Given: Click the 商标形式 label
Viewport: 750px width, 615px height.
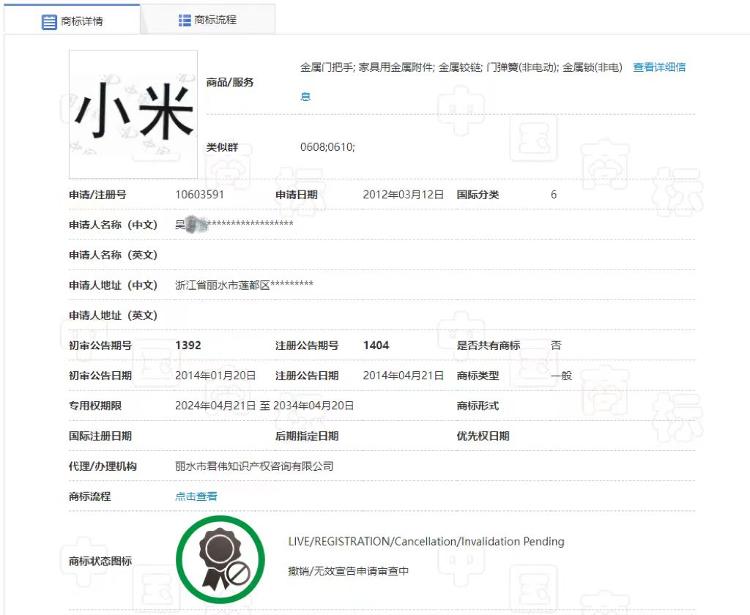Looking at the screenshot, I should [477, 406].
